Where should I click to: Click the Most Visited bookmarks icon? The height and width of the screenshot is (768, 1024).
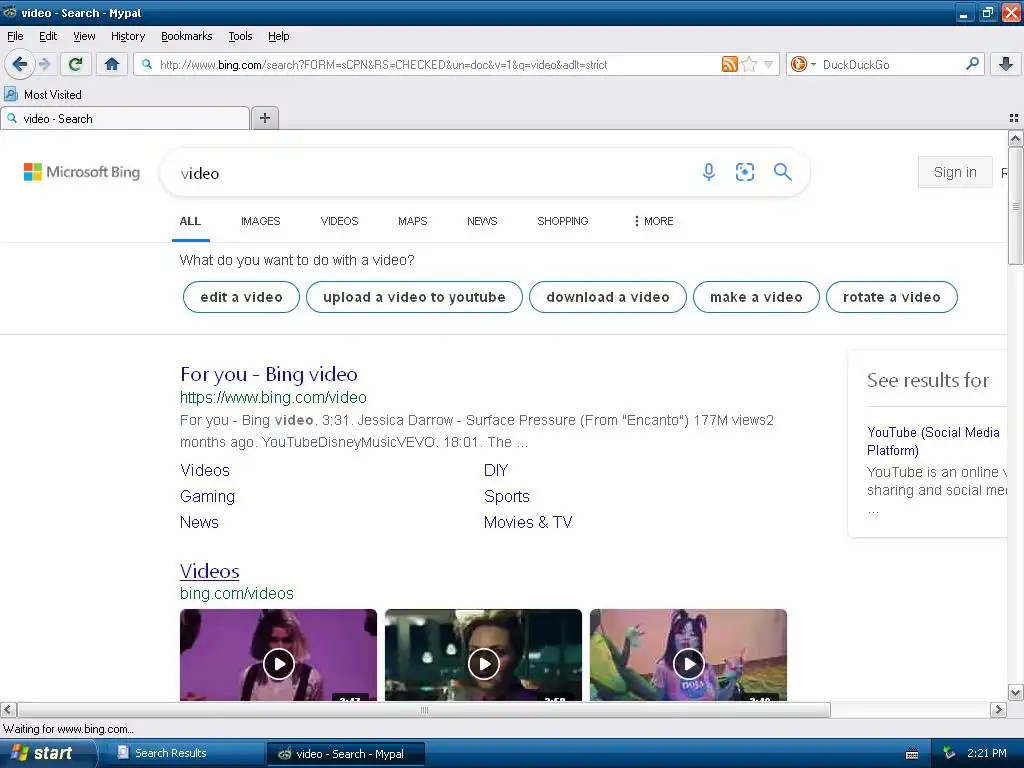[x=11, y=94]
